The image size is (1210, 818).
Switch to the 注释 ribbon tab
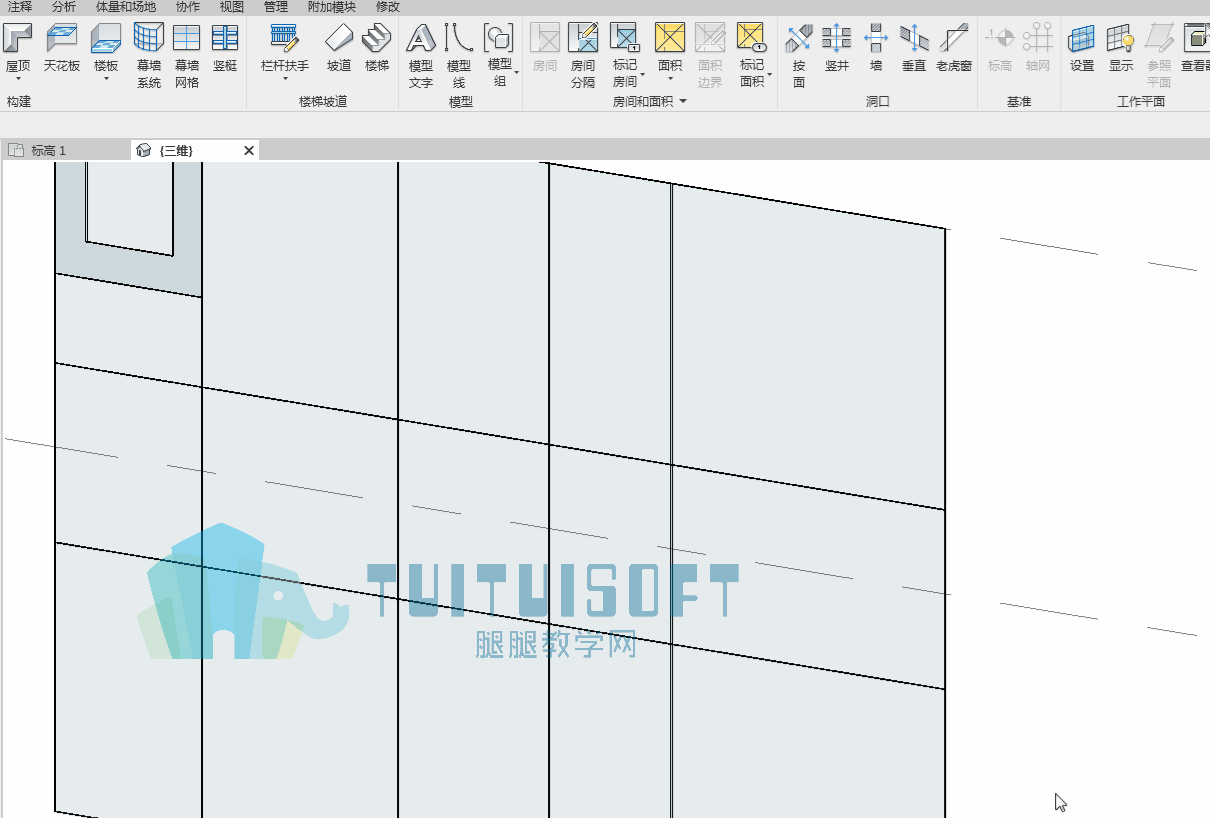(20, 7)
